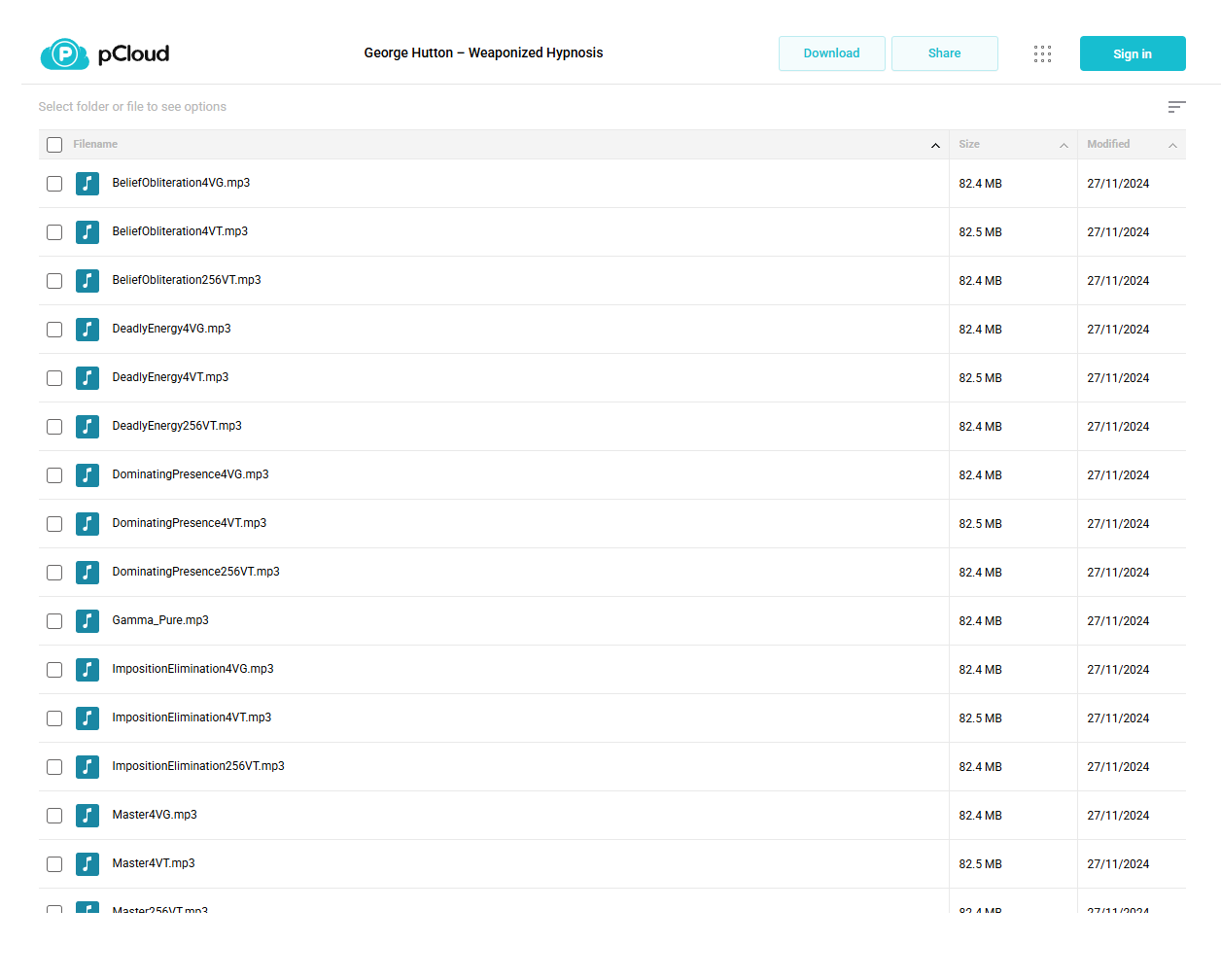This screenshot has height=980, width=1221.
Task: Click music icon for DominatingPresence4VT.mp3
Action: click(x=87, y=523)
